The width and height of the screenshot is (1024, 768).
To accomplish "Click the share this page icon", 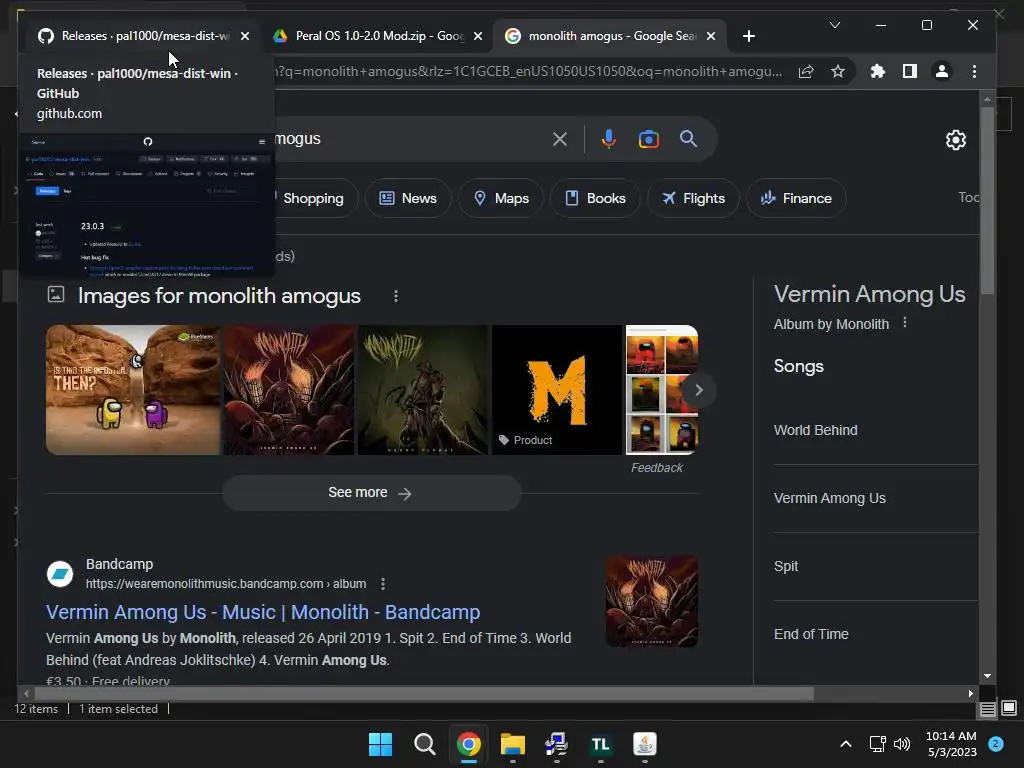I will point(806,71).
